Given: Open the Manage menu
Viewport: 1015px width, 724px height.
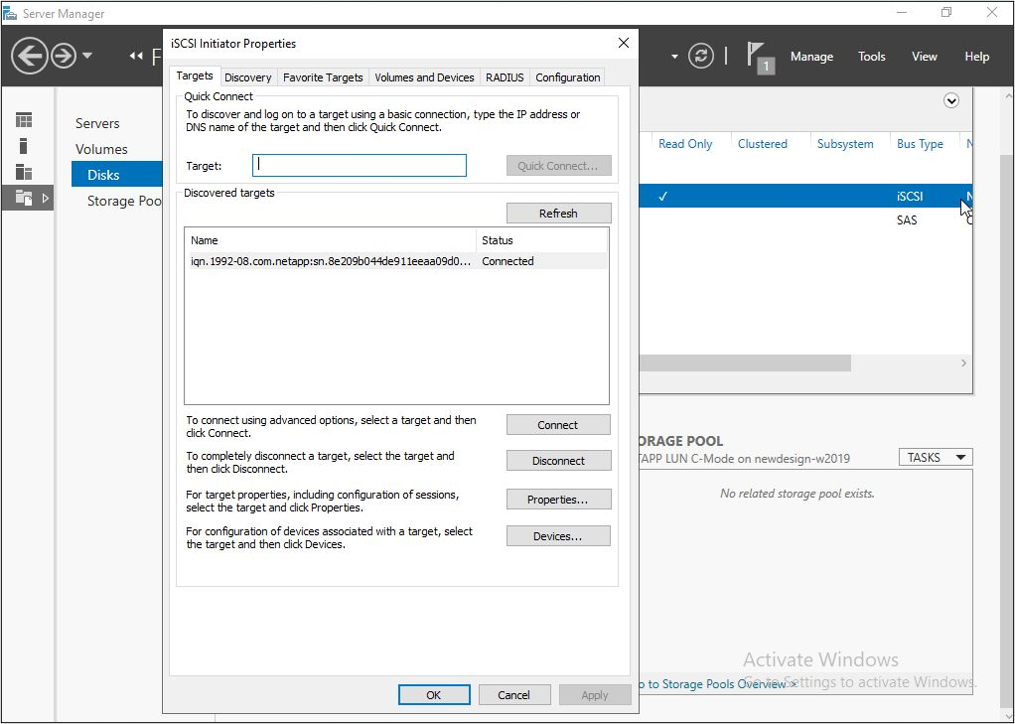Looking at the screenshot, I should pyautogui.click(x=811, y=57).
